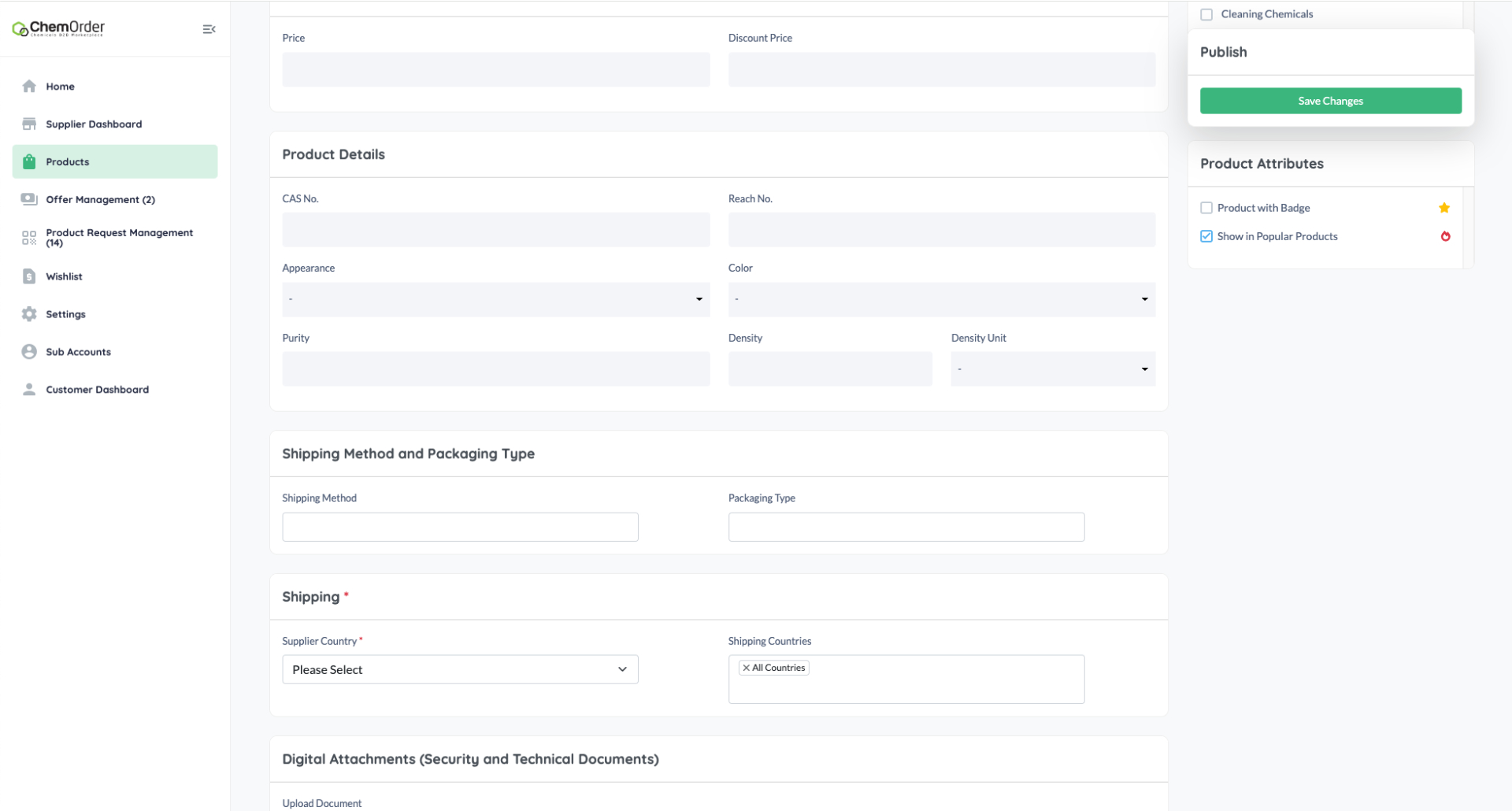Screen dimensions: 1512x811
Task: Click the red flame popular icon
Action: (x=1445, y=236)
